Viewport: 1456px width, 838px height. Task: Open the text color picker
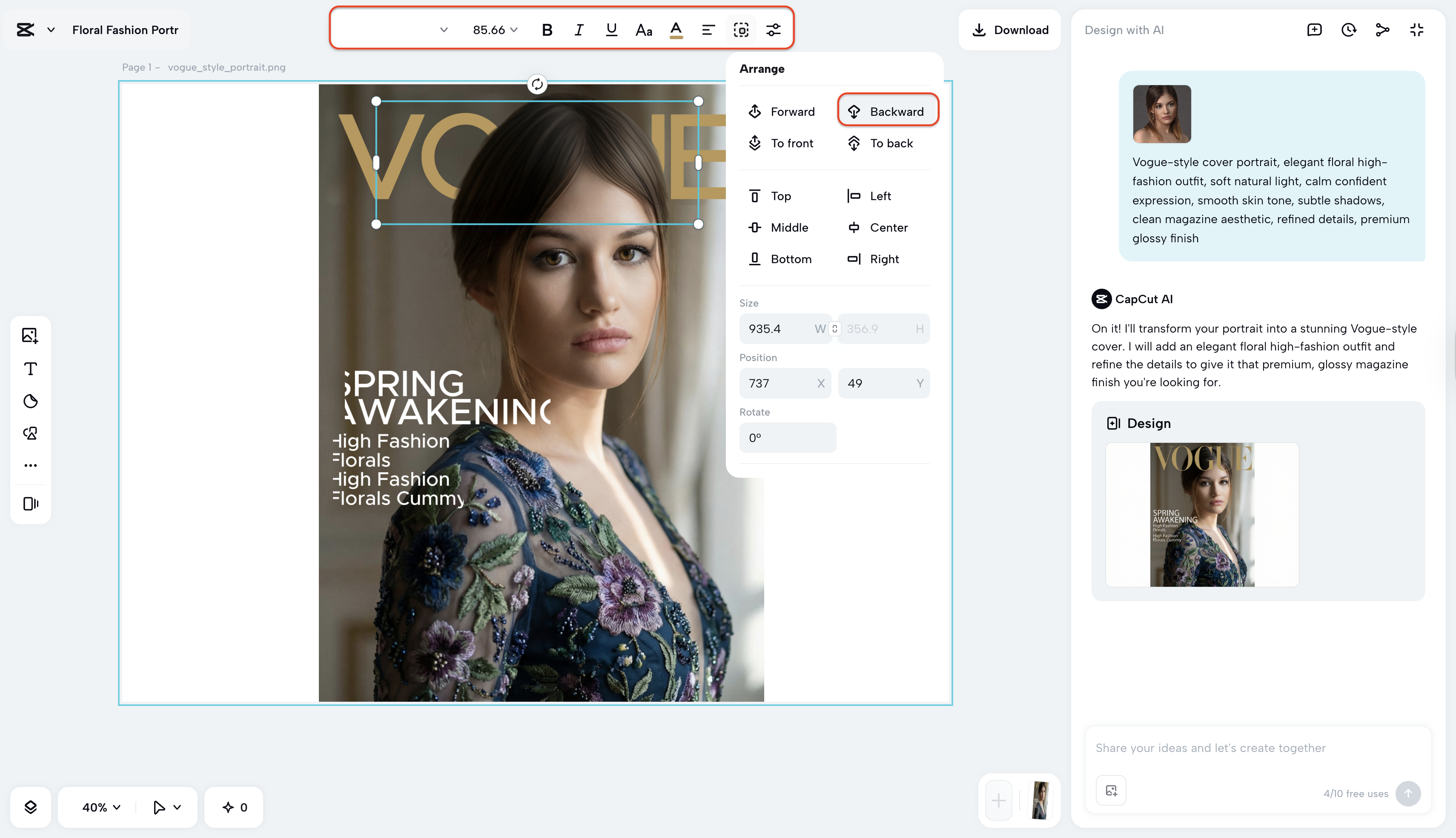click(676, 30)
